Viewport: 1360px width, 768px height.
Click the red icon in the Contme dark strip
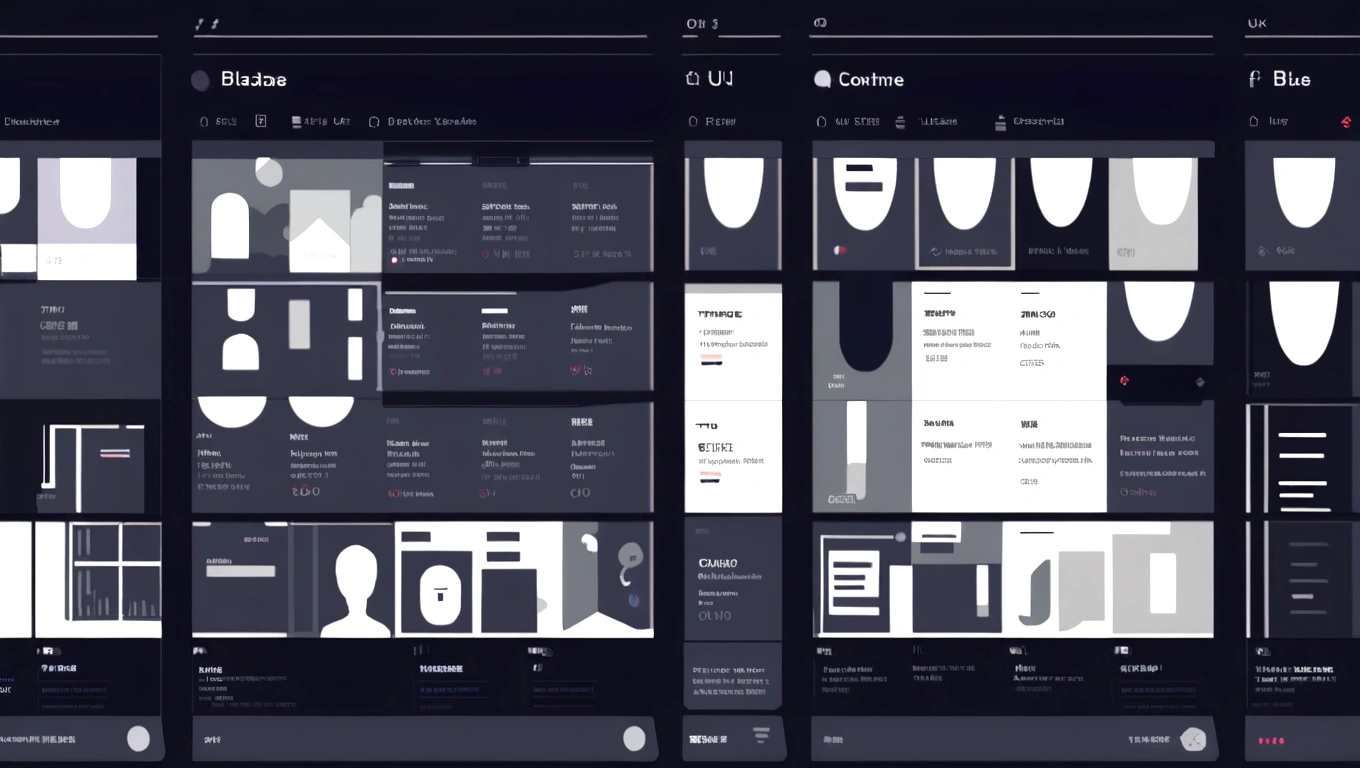pyautogui.click(x=1124, y=381)
